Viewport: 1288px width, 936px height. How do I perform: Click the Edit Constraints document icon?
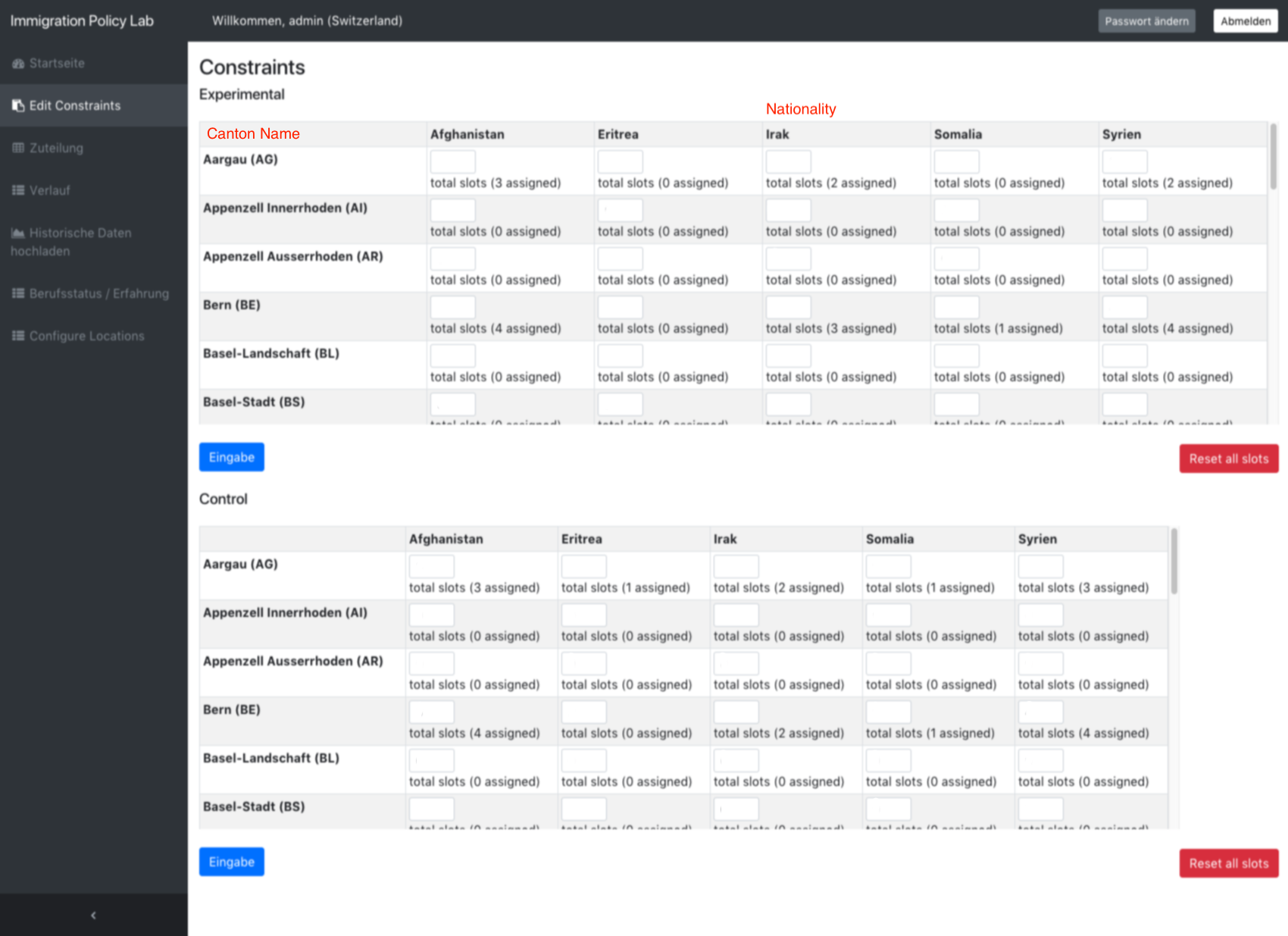[18, 106]
